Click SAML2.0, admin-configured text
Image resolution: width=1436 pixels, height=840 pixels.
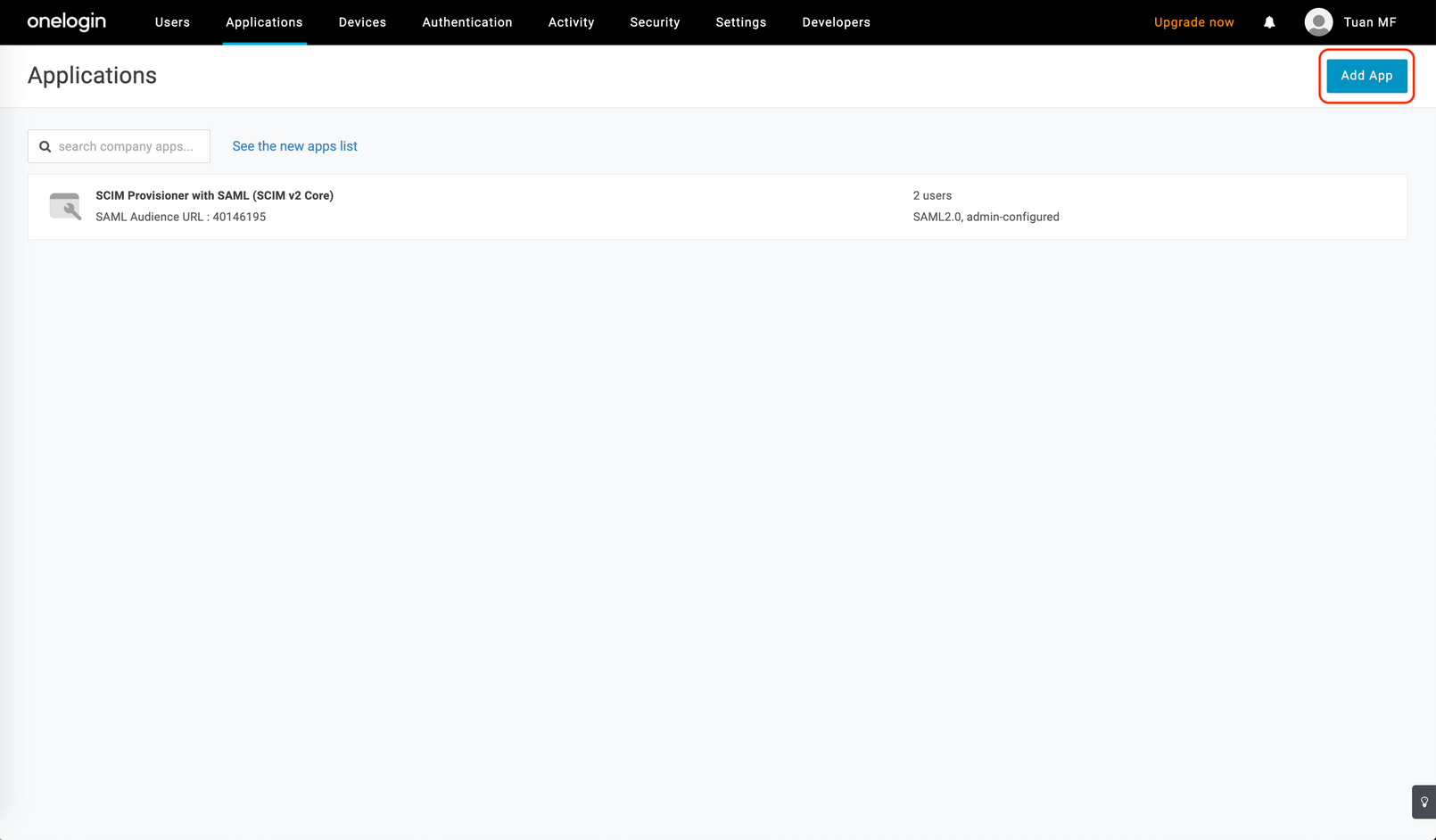986,217
